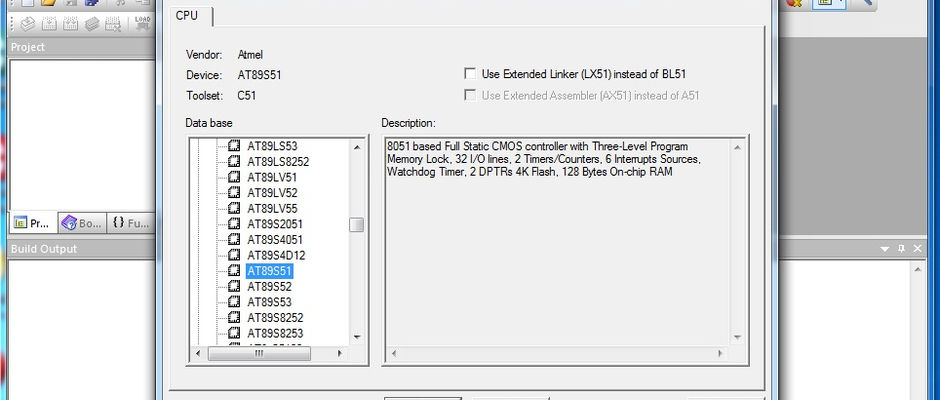Click the Project panel title bar

click(83, 47)
